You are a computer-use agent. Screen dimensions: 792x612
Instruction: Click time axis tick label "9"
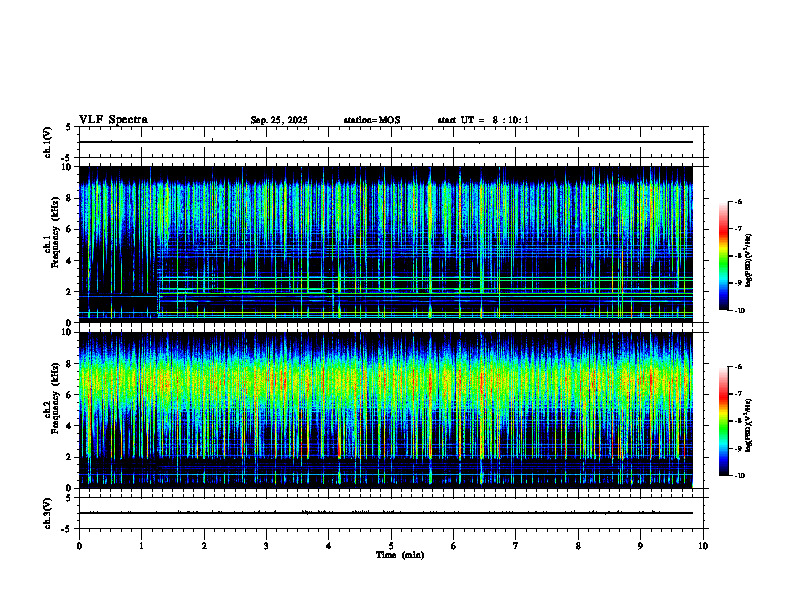(x=640, y=546)
